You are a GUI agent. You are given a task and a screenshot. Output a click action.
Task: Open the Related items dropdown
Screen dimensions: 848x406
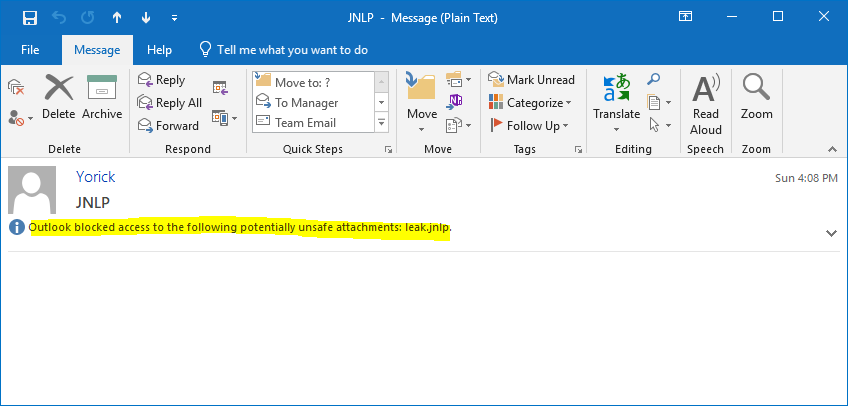(659, 102)
